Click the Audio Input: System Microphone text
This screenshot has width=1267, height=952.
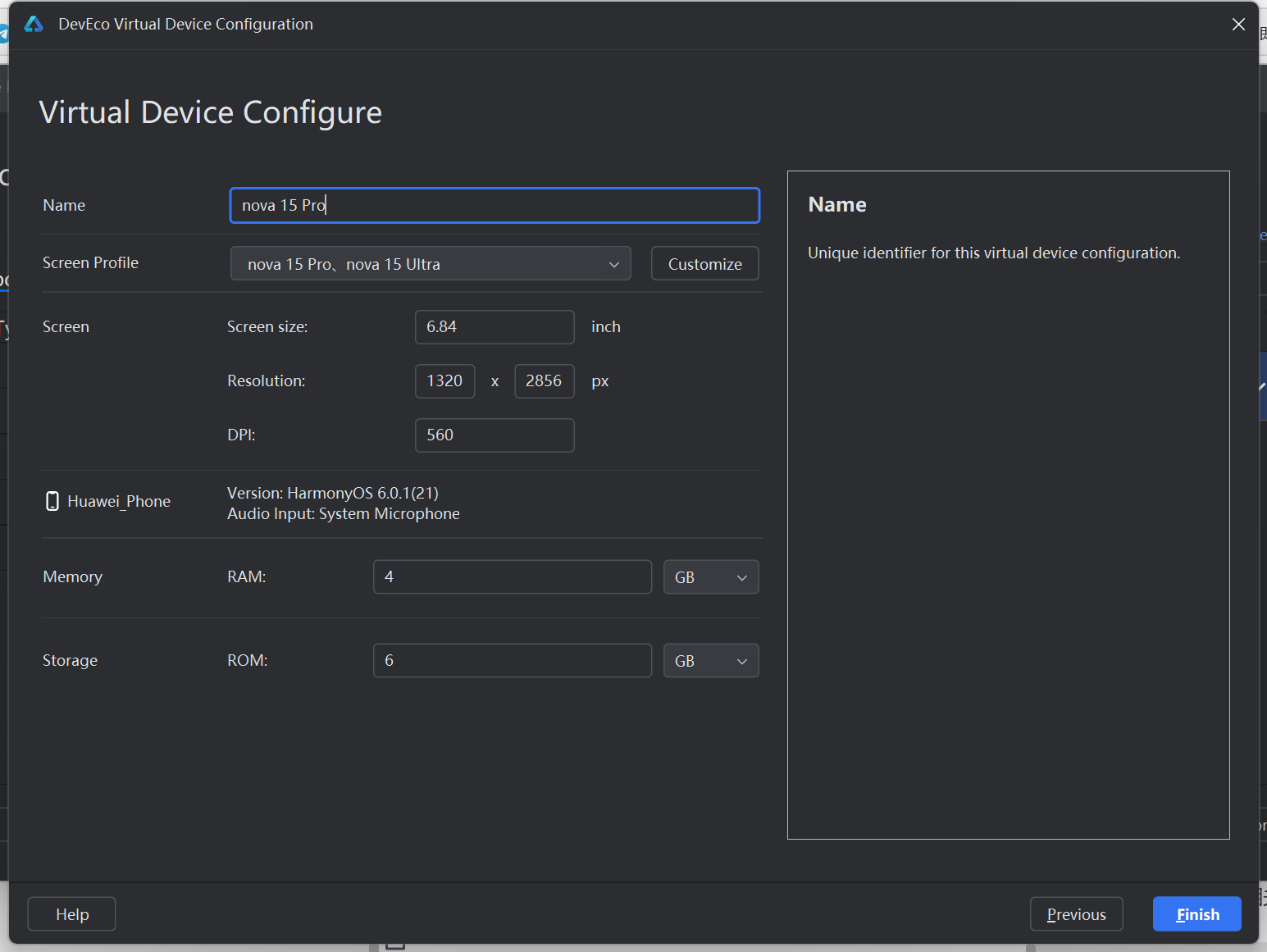pyautogui.click(x=344, y=514)
